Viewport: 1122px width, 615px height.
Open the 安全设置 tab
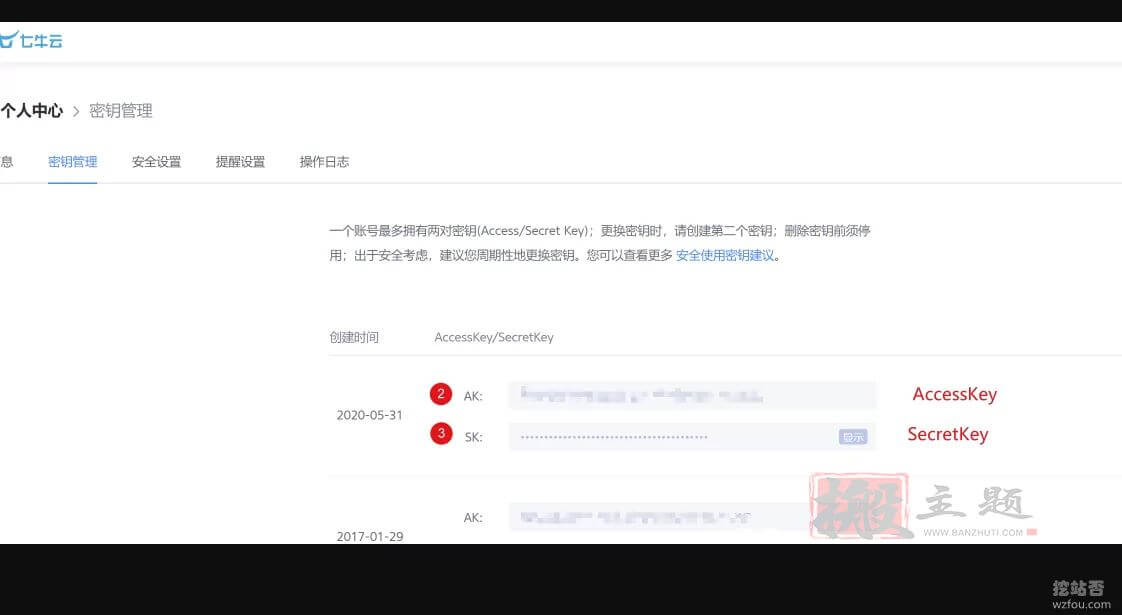(156, 162)
